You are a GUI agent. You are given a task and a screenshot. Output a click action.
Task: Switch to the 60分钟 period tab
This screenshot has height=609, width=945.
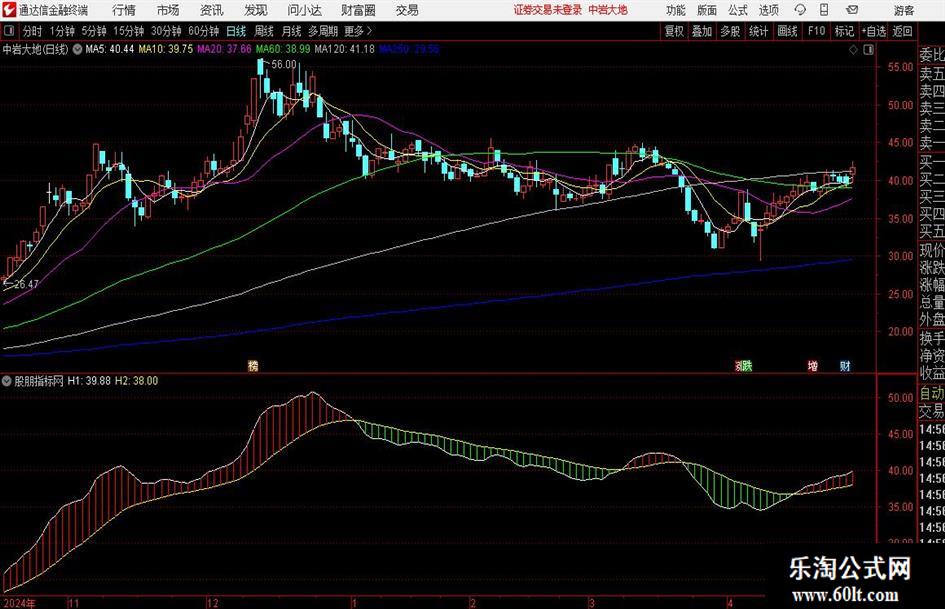coord(203,31)
